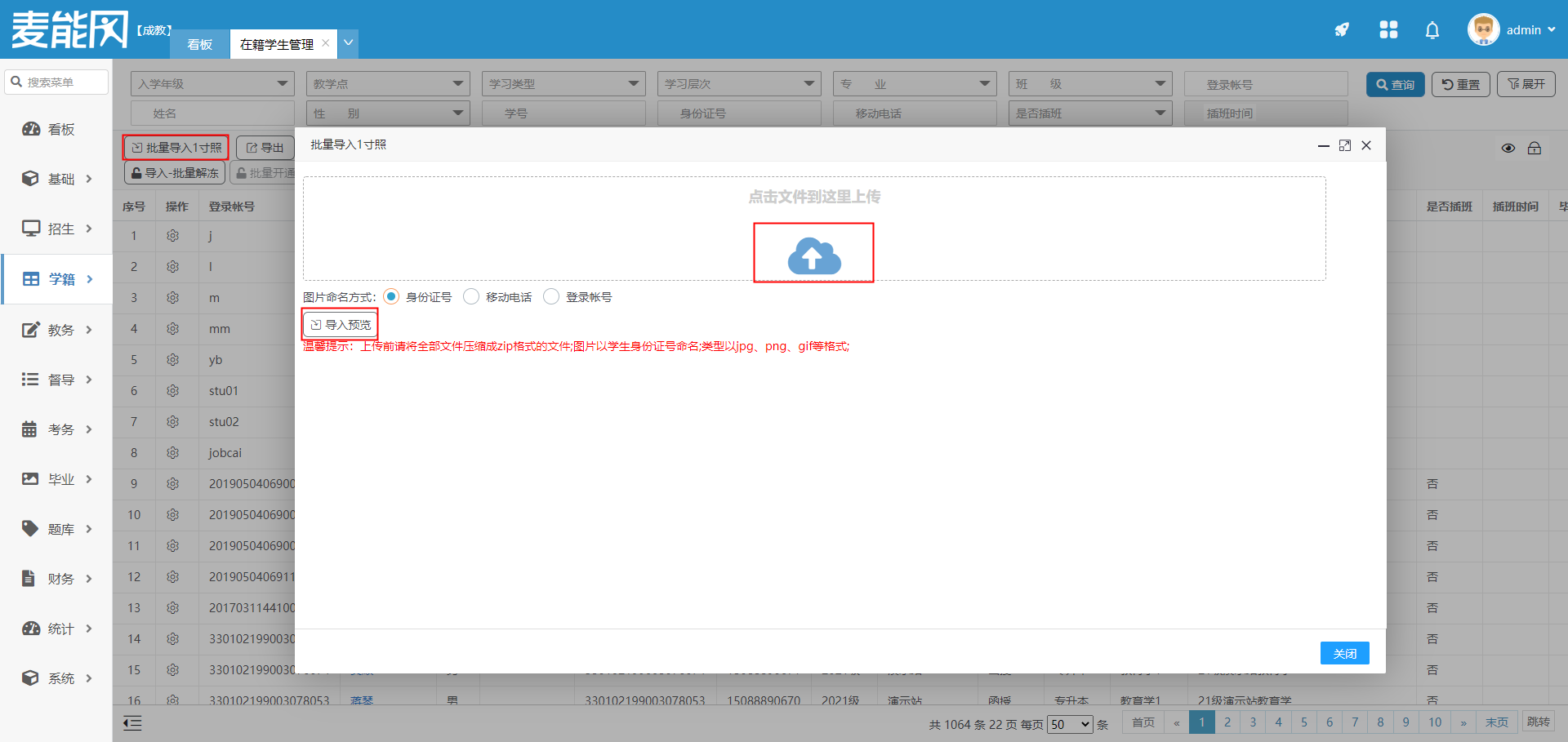Open 学籍 menu in sidebar
The image size is (1568, 742).
pos(57,279)
